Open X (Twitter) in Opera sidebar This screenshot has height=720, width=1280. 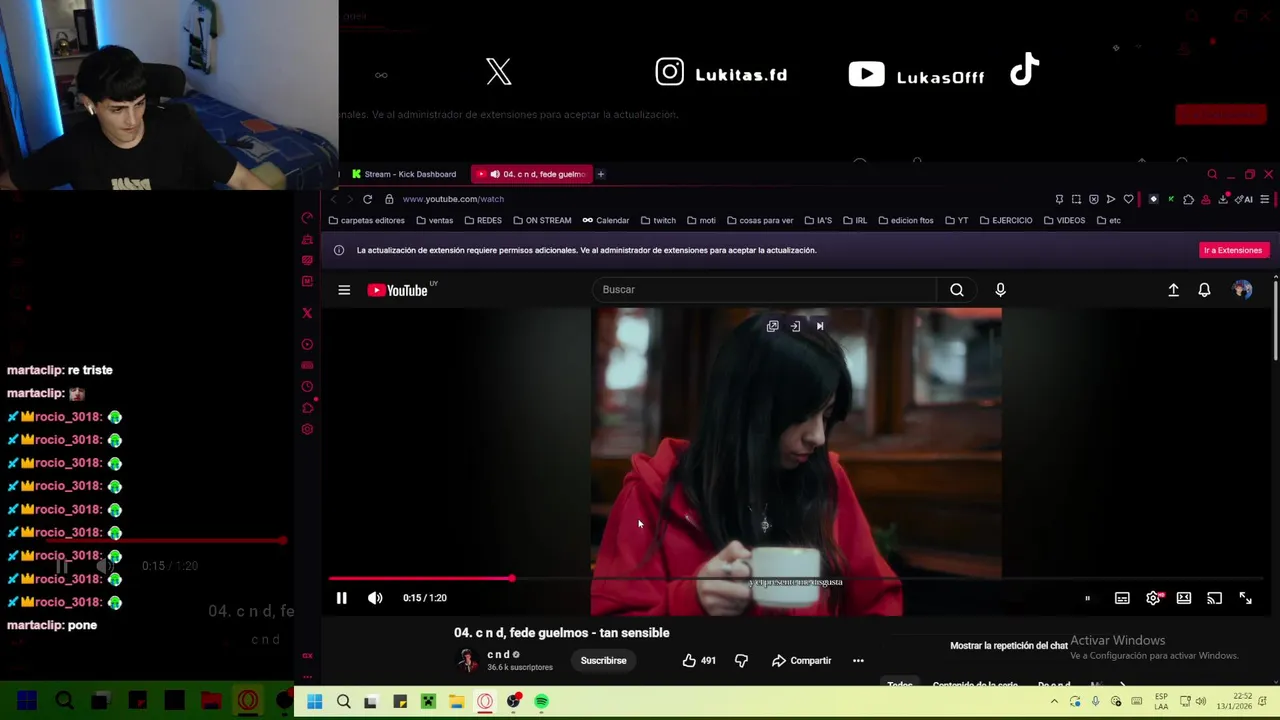[x=307, y=313]
